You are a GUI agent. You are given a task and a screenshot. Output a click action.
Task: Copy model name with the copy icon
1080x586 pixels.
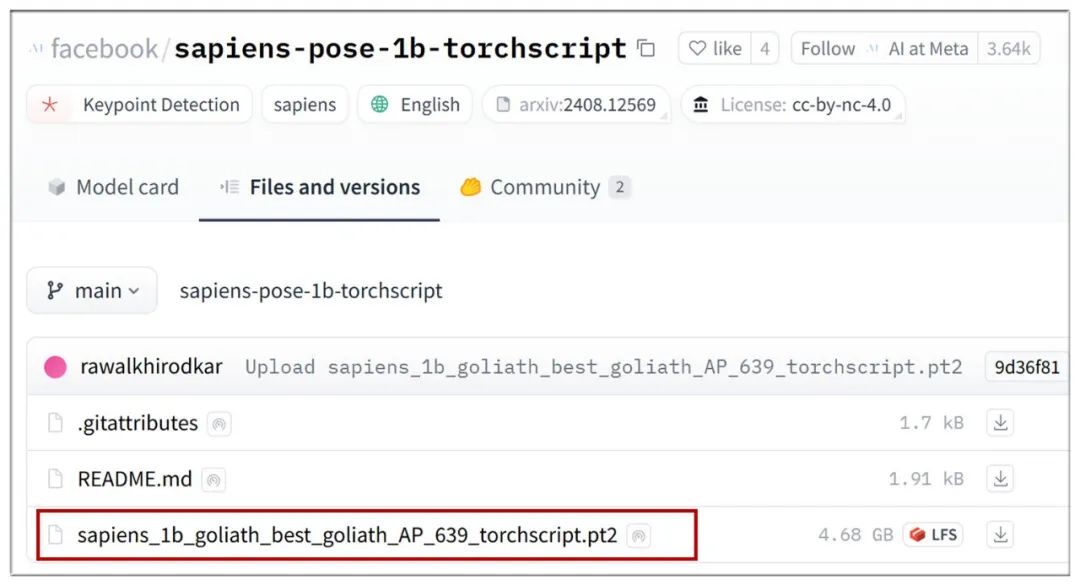(645, 48)
